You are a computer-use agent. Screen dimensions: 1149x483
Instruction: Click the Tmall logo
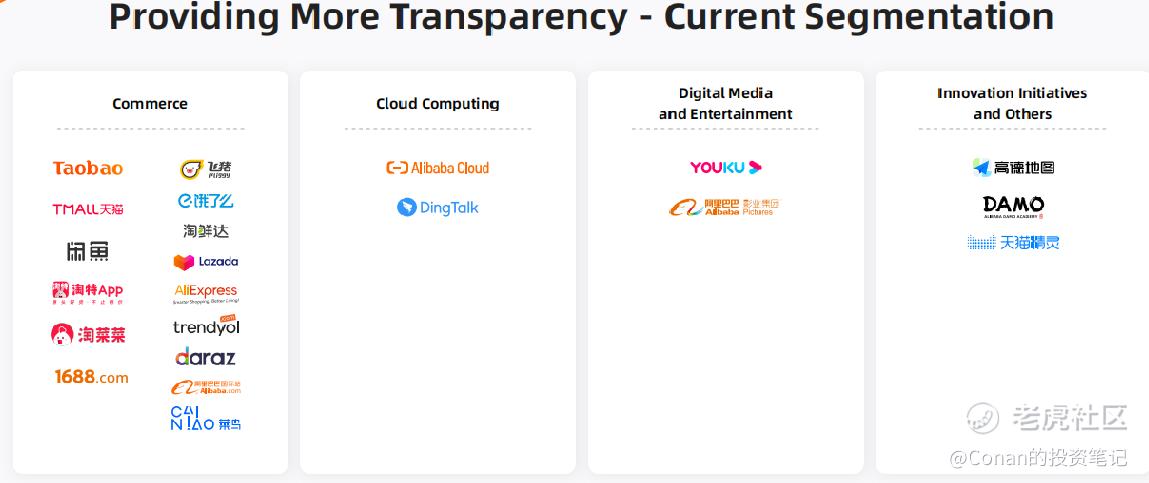click(88, 209)
